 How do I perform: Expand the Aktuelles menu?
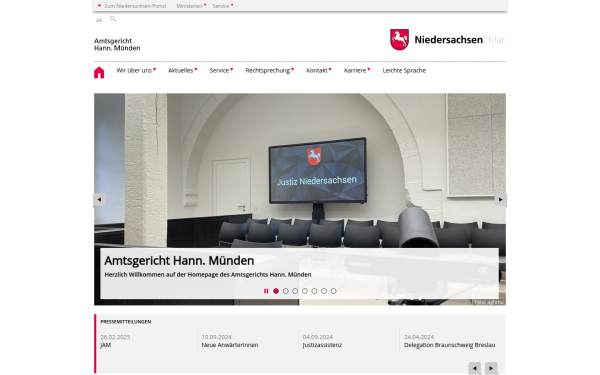(x=183, y=70)
